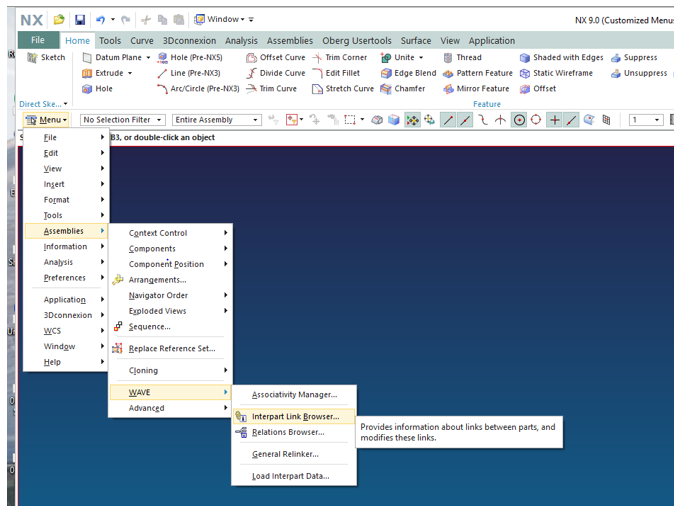Click Replace Reference Set entry

pos(171,348)
